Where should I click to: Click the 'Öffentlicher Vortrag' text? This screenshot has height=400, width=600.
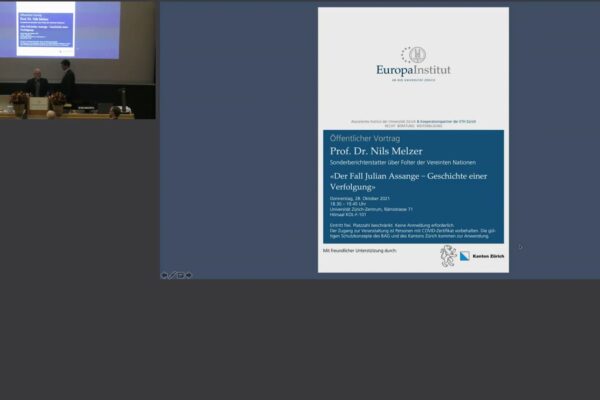tap(365, 139)
